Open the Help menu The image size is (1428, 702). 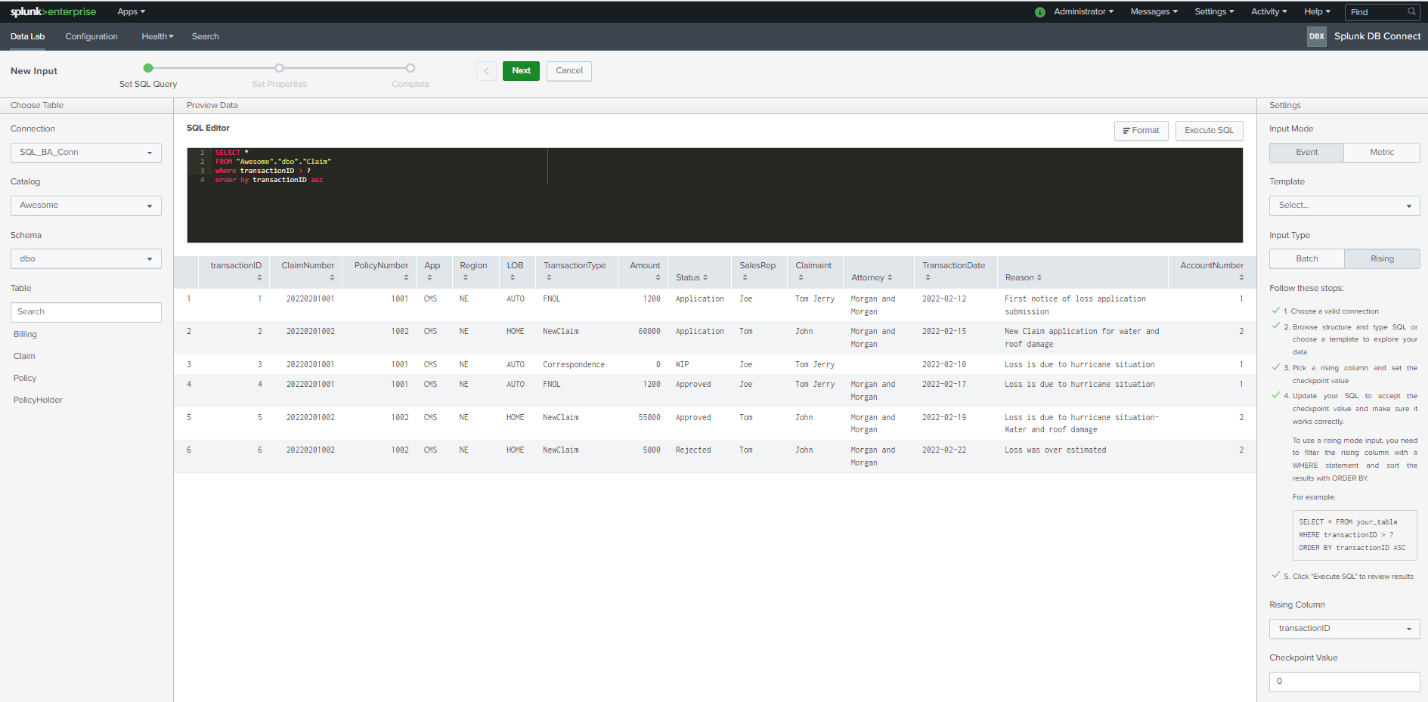1318,12
